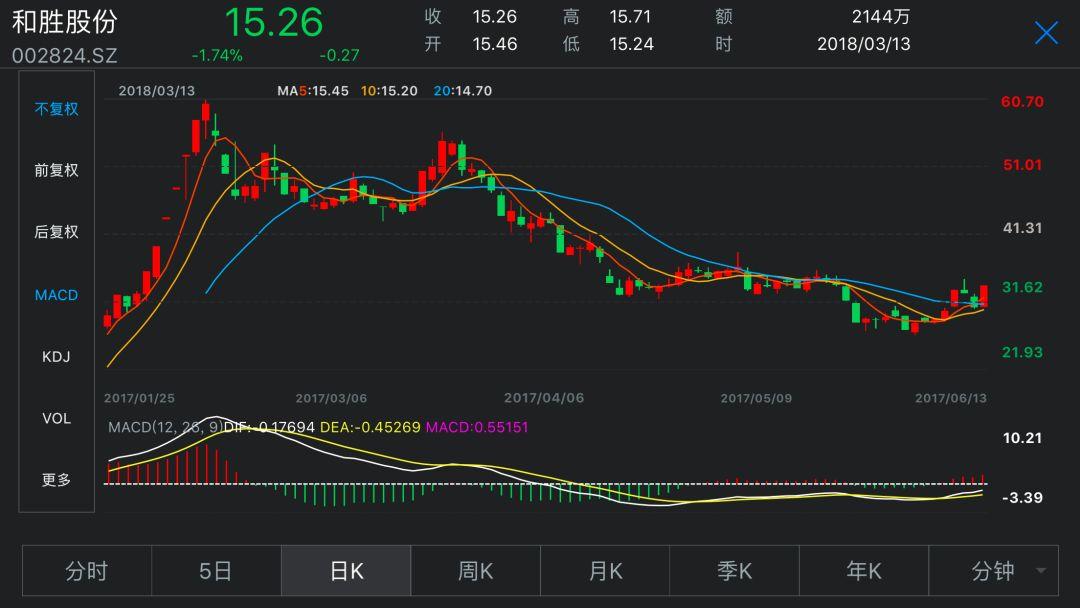Switch to 季K quarterly candlestick tab

734,571
